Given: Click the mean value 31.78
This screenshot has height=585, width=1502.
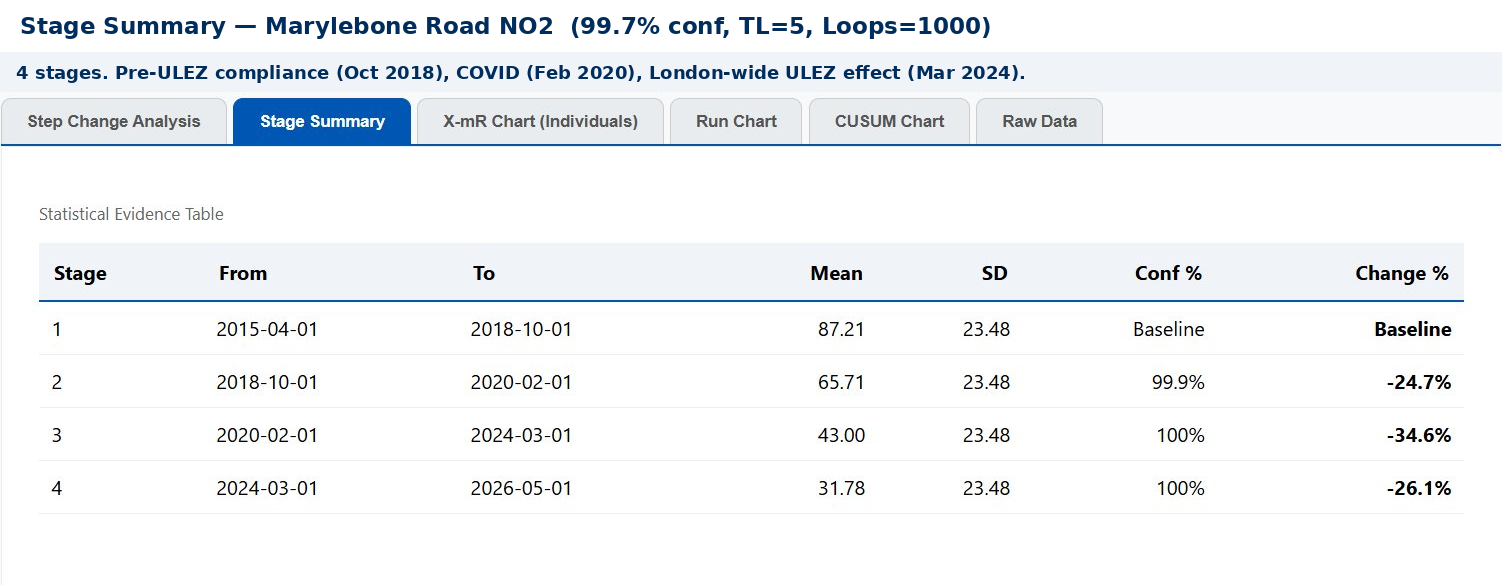Looking at the screenshot, I should (840, 488).
